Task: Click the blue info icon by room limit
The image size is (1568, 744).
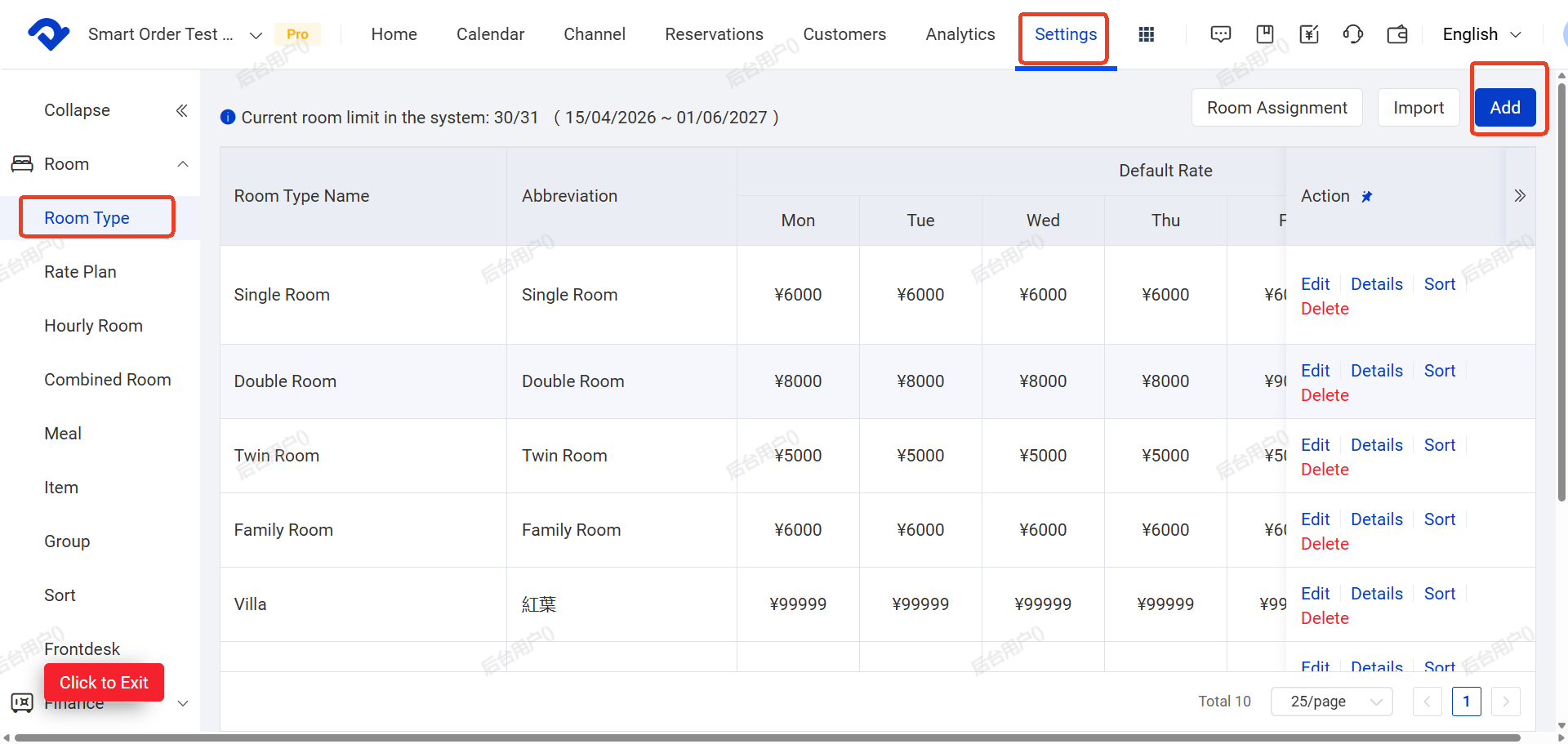Action: pos(228,117)
